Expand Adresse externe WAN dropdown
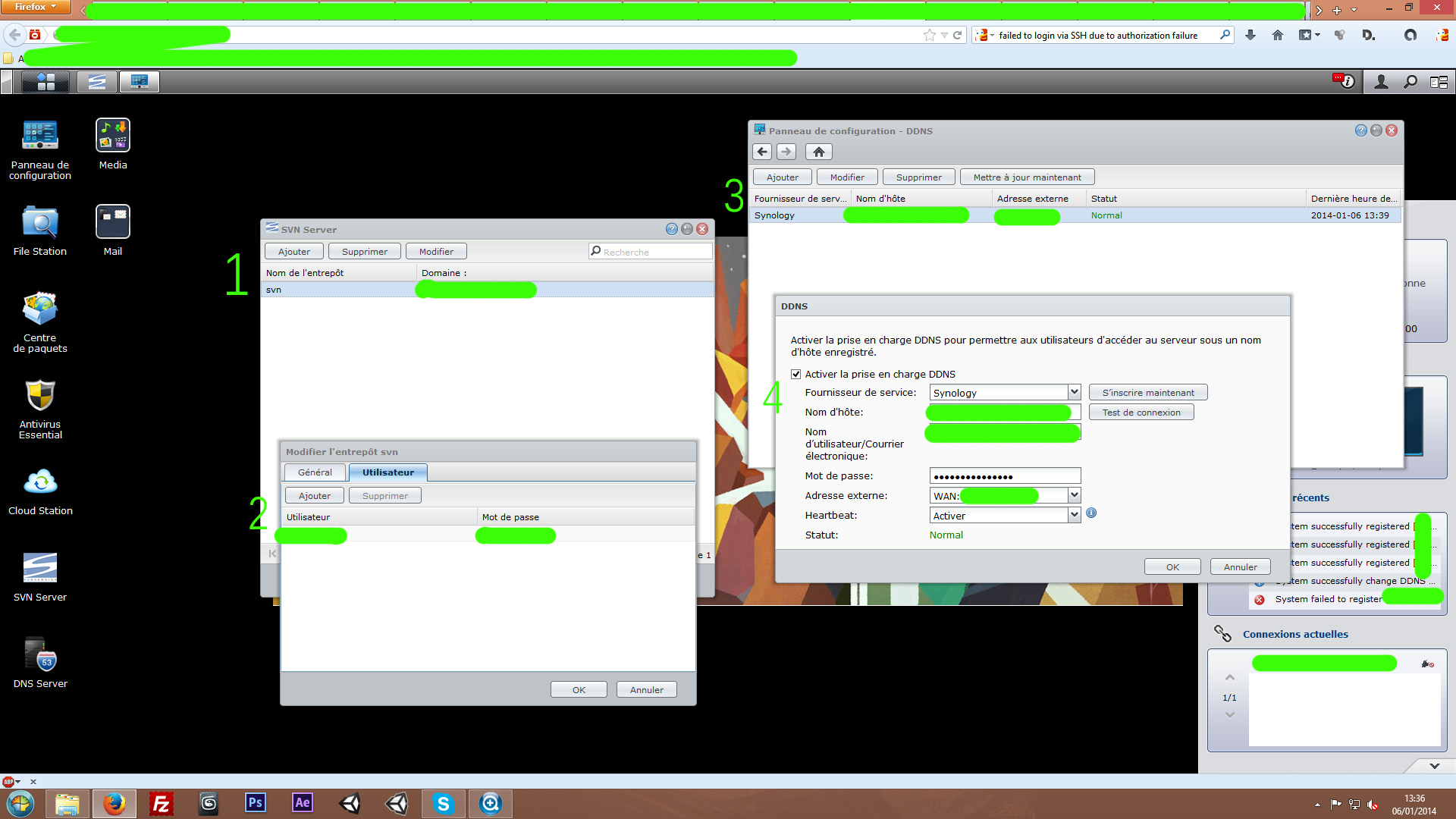 pyautogui.click(x=1074, y=495)
